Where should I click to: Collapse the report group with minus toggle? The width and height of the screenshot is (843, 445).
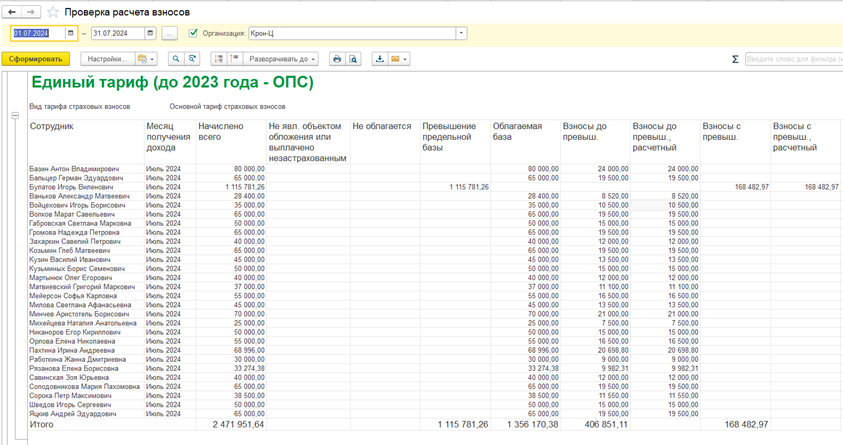click(x=15, y=115)
